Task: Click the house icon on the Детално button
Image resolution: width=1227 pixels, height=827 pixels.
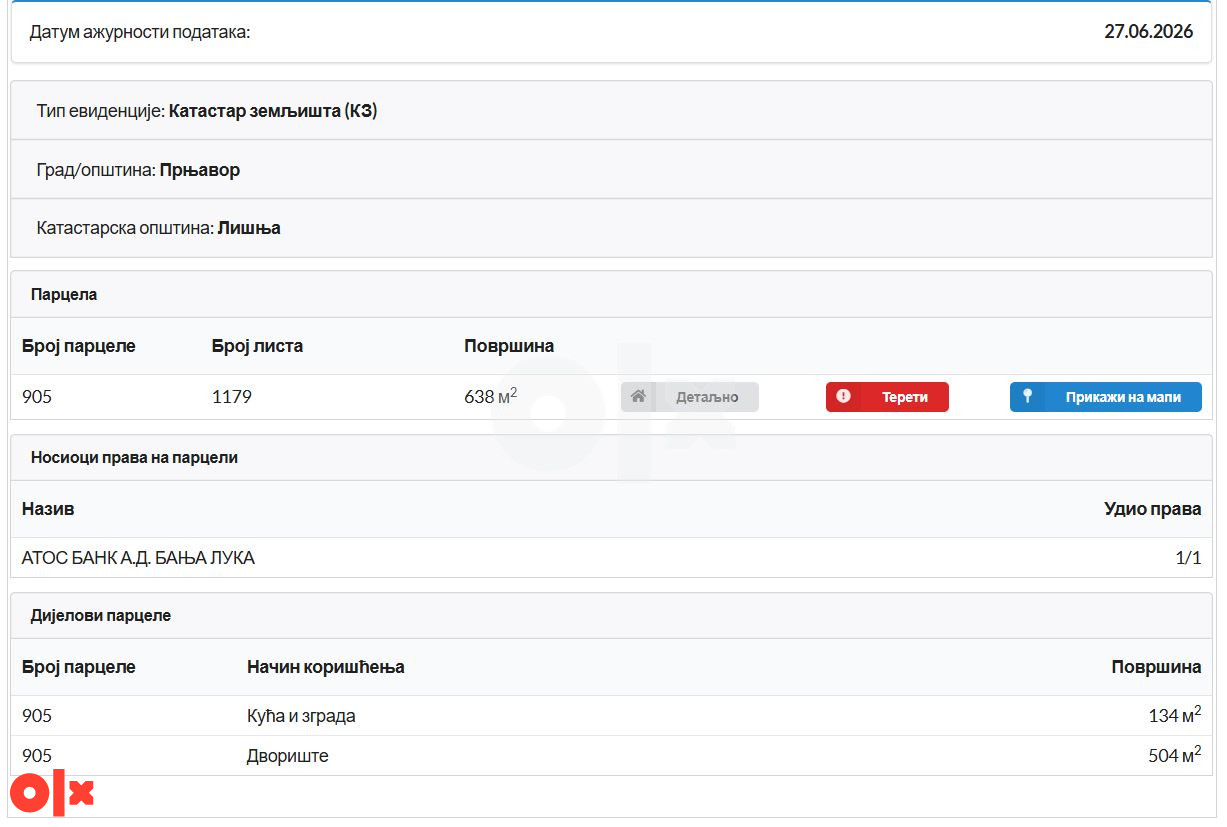Action: (x=638, y=397)
